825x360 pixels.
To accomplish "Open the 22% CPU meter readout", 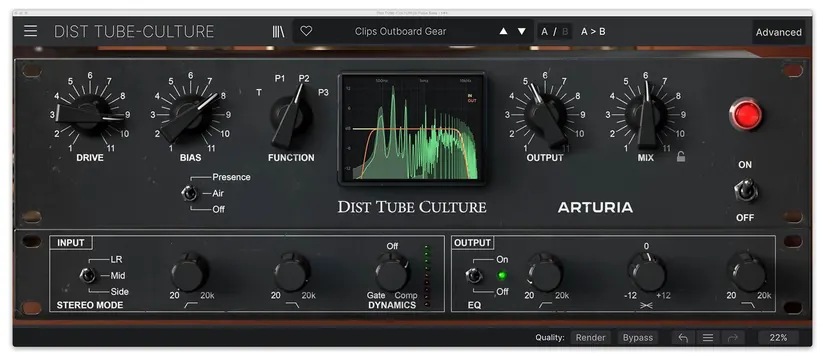I will 778,338.
